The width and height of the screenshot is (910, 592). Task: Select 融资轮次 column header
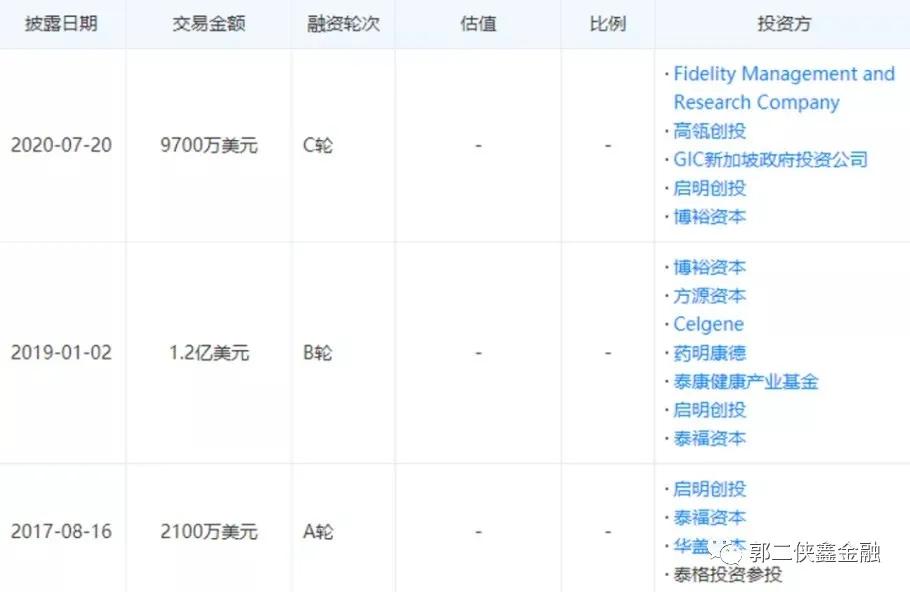(343, 24)
